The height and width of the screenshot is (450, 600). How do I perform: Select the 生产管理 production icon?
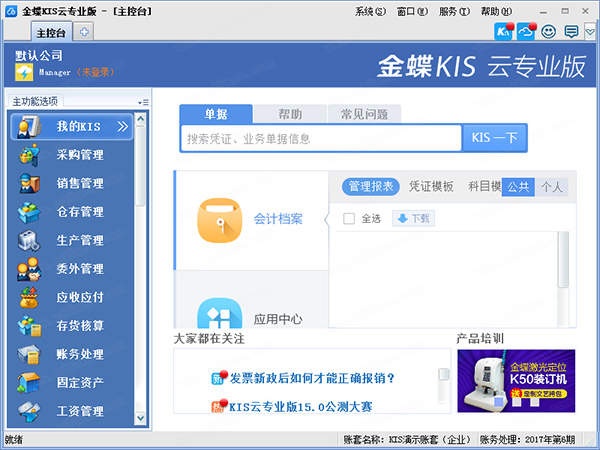click(x=28, y=240)
